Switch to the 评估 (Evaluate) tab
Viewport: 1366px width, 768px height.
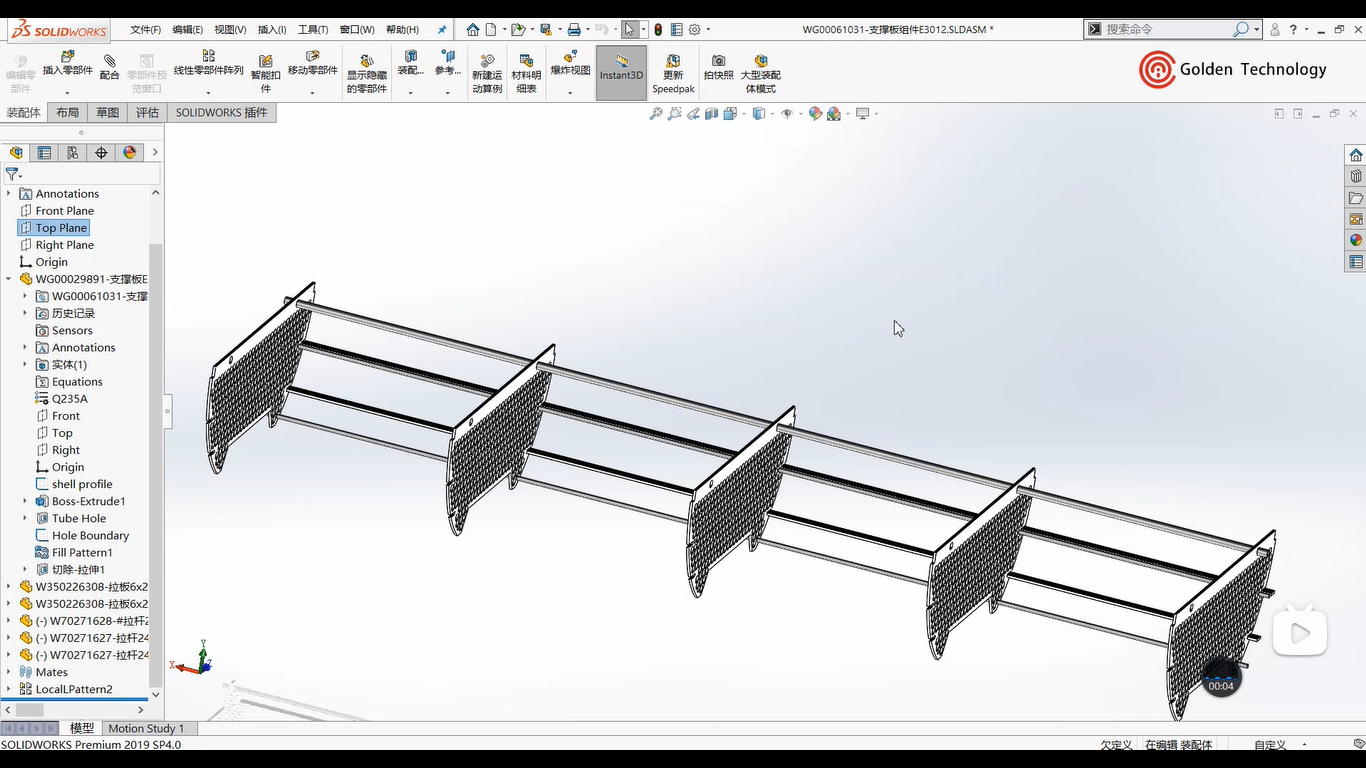[x=147, y=113]
